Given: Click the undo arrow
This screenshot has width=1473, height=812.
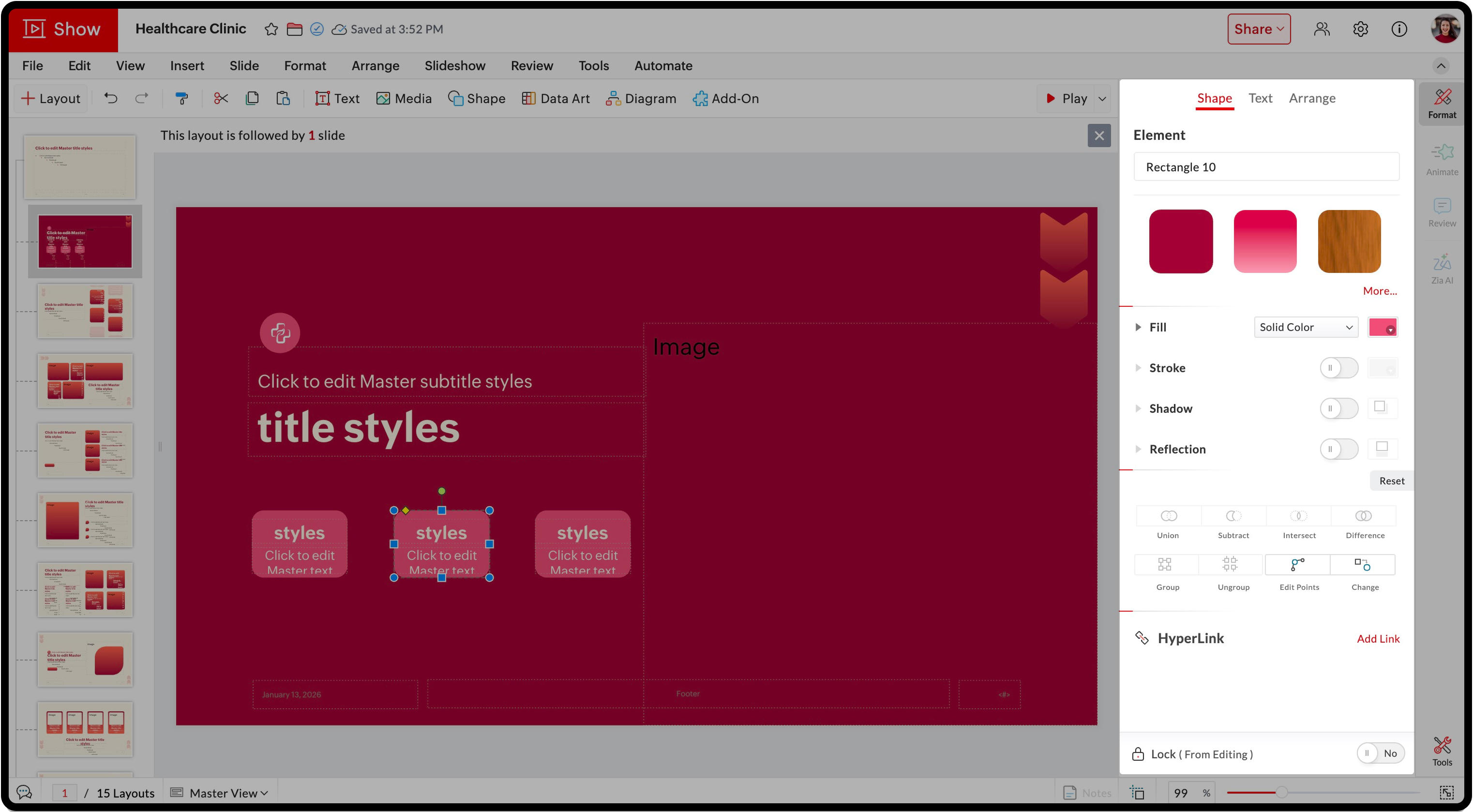Looking at the screenshot, I should pyautogui.click(x=111, y=98).
